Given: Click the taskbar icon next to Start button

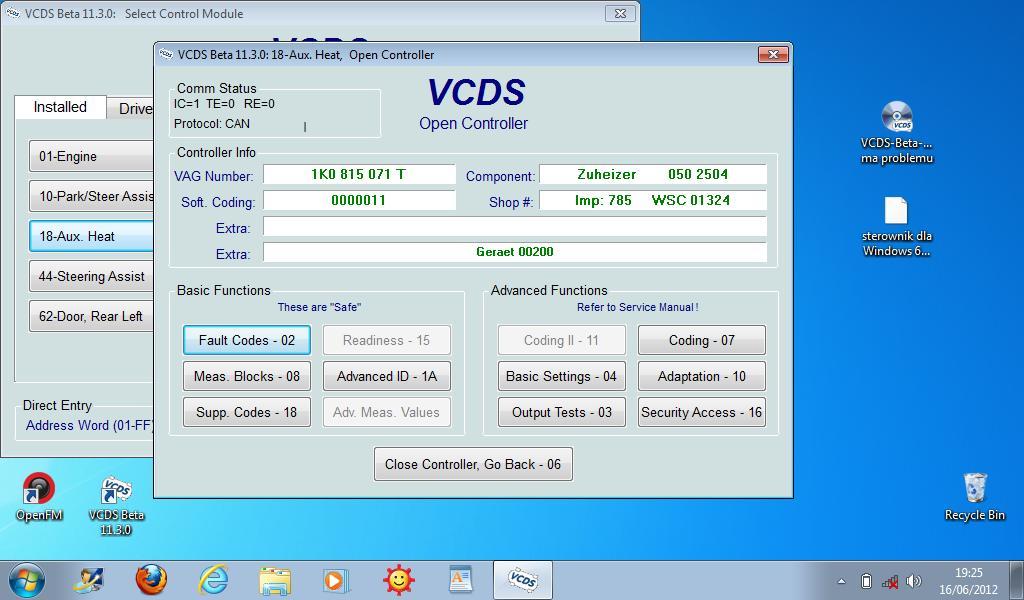Looking at the screenshot, I should pyautogui.click(x=89, y=580).
